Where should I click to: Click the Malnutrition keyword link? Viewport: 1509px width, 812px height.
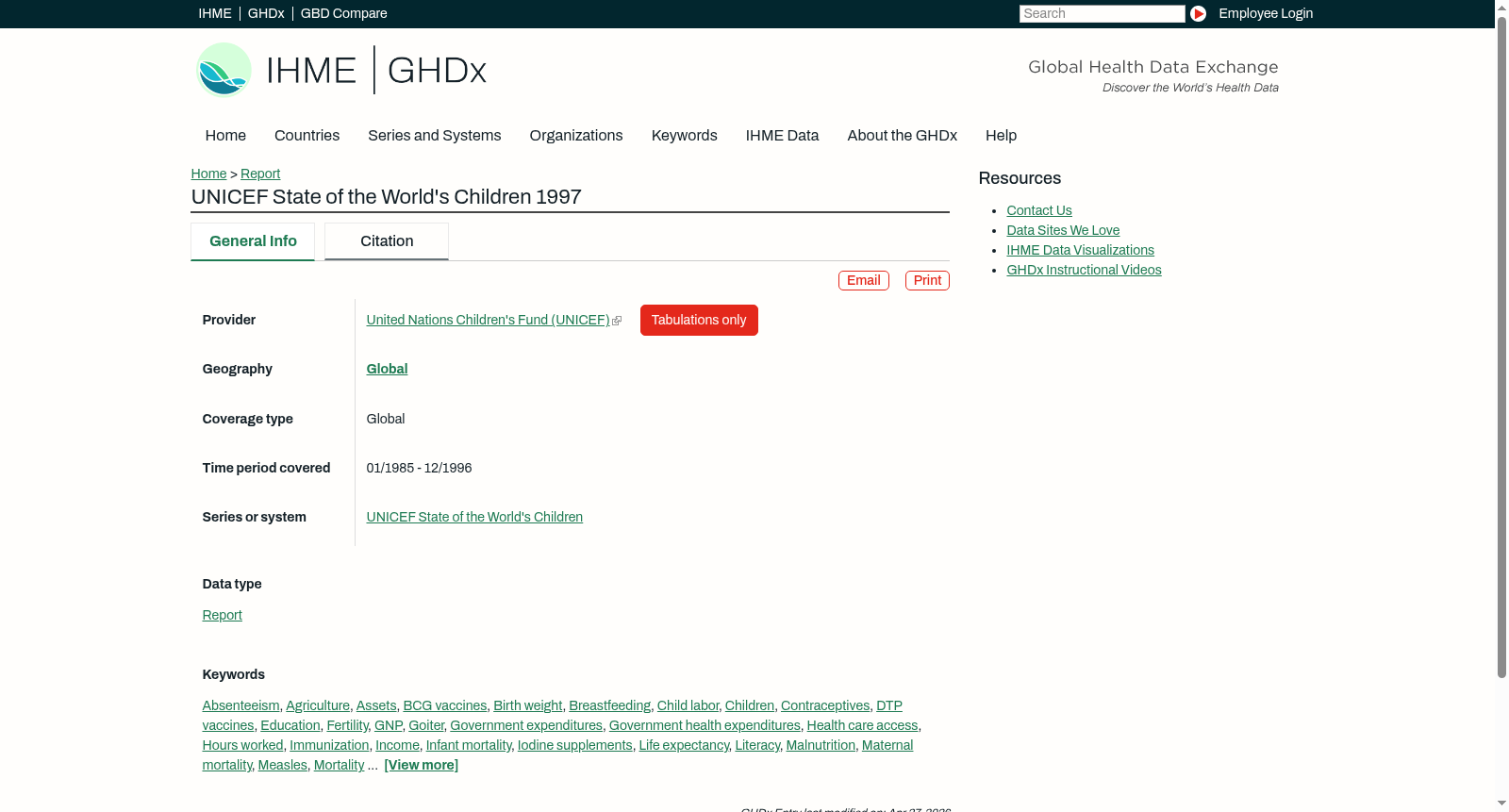click(x=821, y=745)
